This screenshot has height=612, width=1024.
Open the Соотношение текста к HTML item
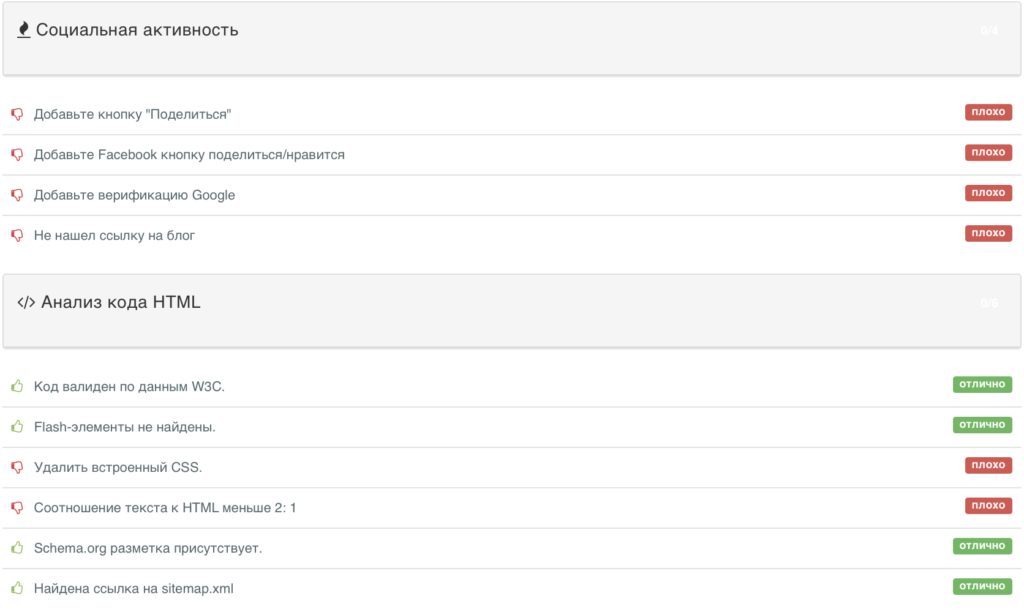[x=512, y=508]
